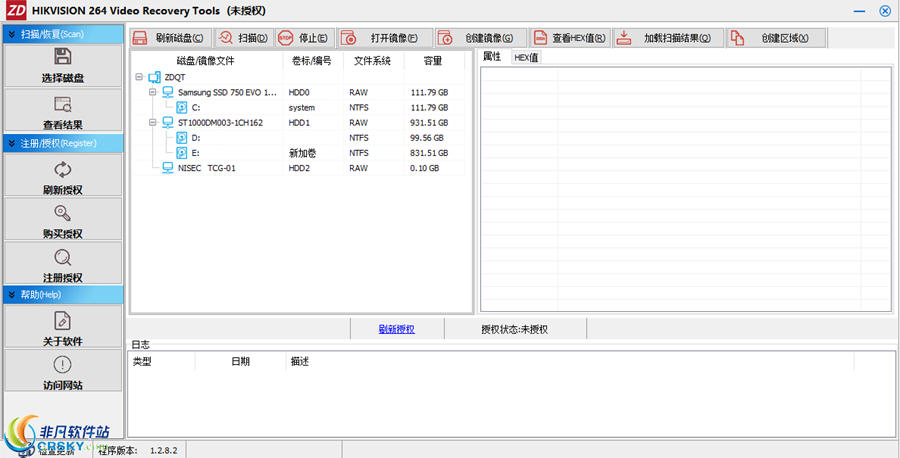Collapse the 扫描/恢复 (Scan) sidebar section
The width and height of the screenshot is (900, 458).
pos(63,34)
